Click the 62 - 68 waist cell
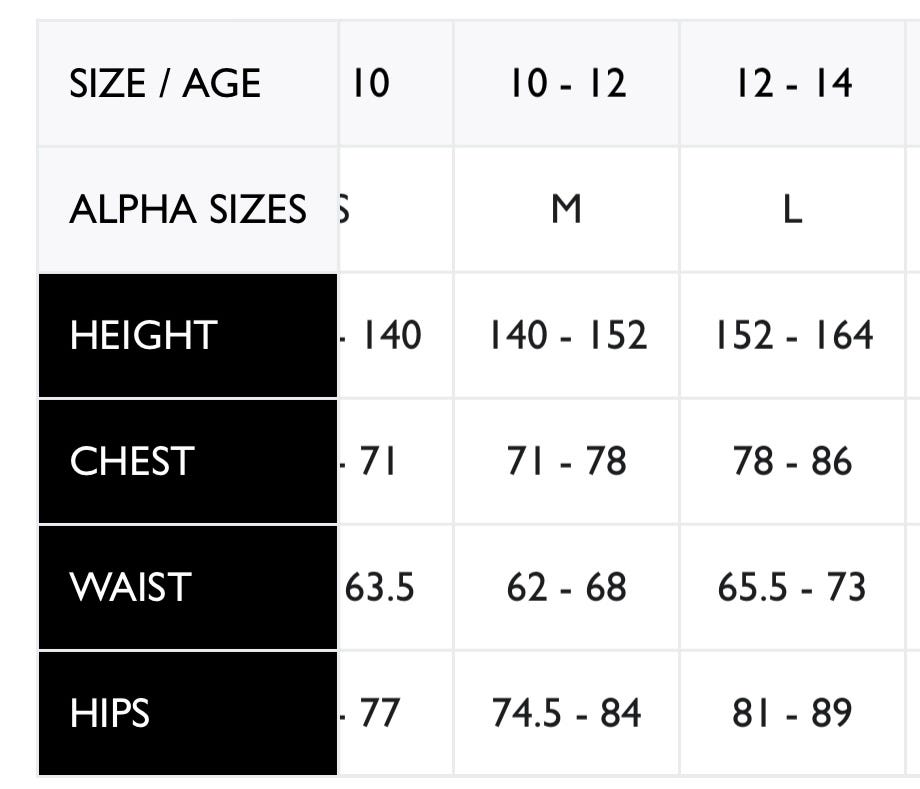The height and width of the screenshot is (789, 920). coord(567,587)
